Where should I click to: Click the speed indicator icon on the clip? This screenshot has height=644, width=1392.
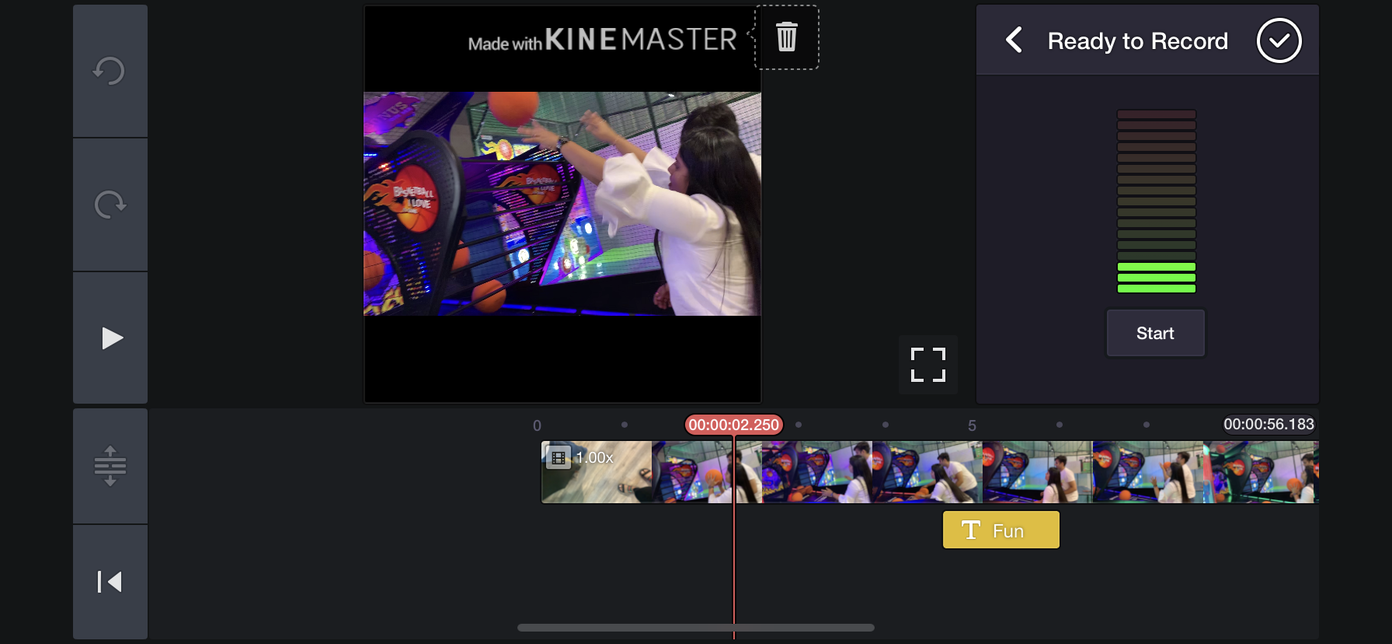(561, 458)
